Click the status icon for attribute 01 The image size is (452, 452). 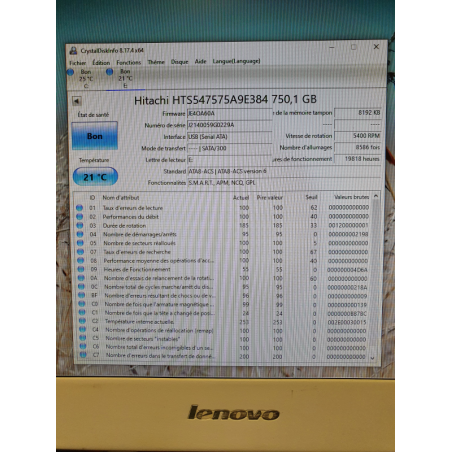(x=79, y=208)
